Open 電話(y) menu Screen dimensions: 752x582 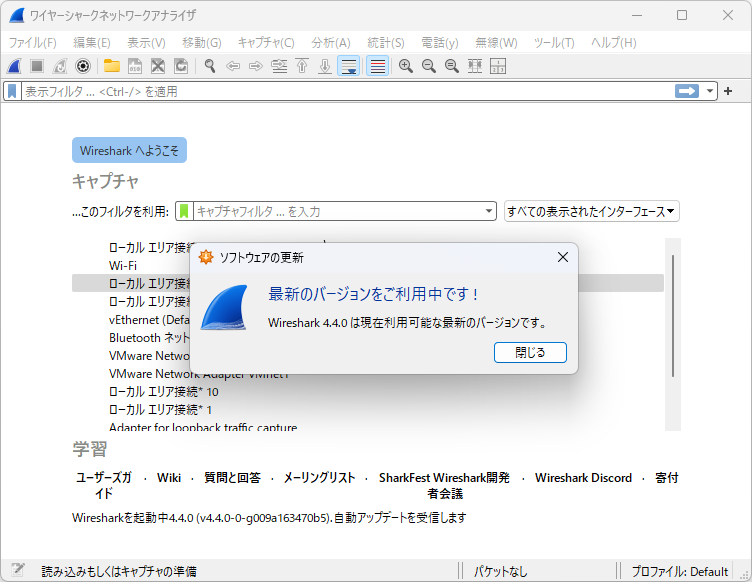click(x=440, y=43)
